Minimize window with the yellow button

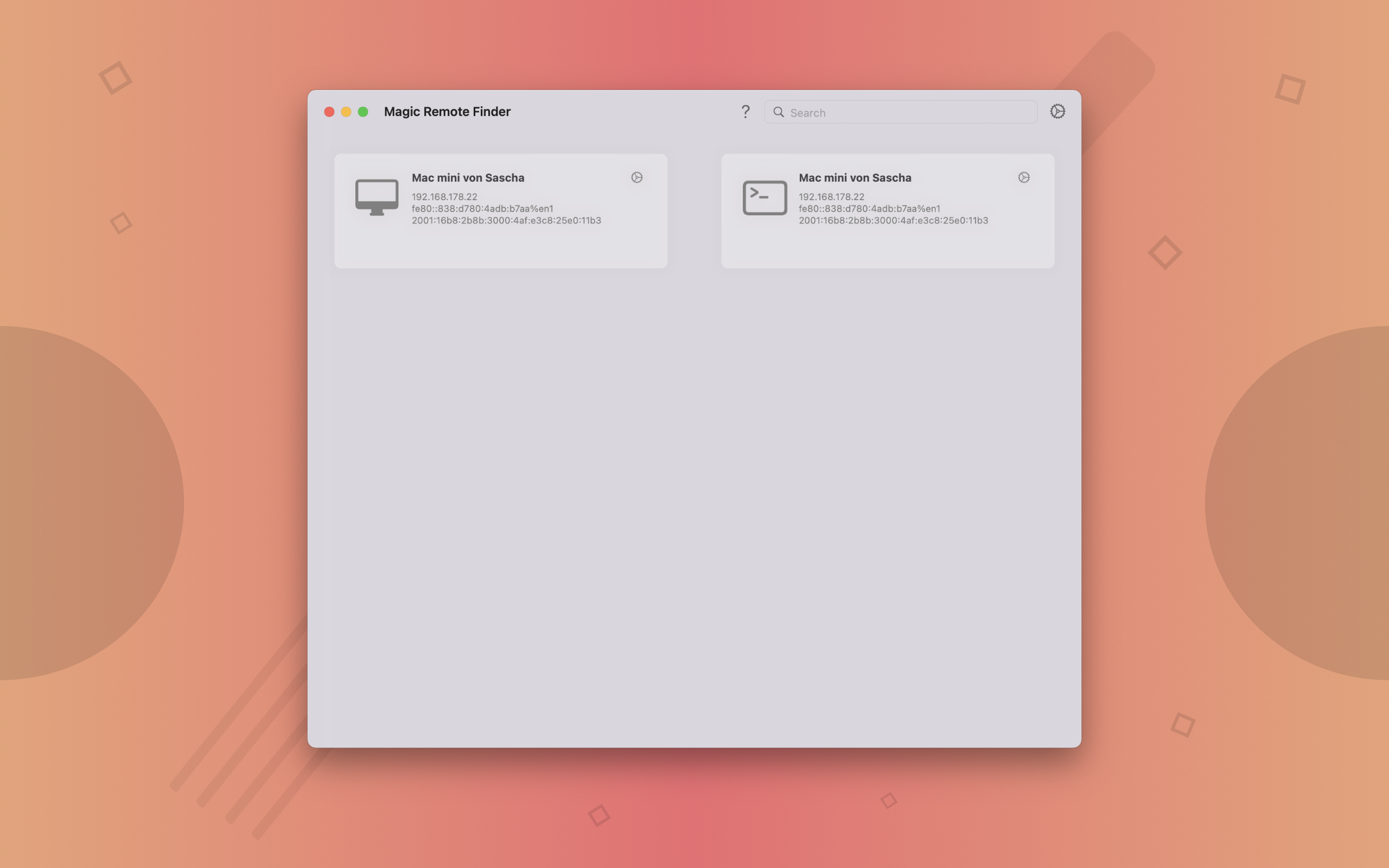pos(346,111)
